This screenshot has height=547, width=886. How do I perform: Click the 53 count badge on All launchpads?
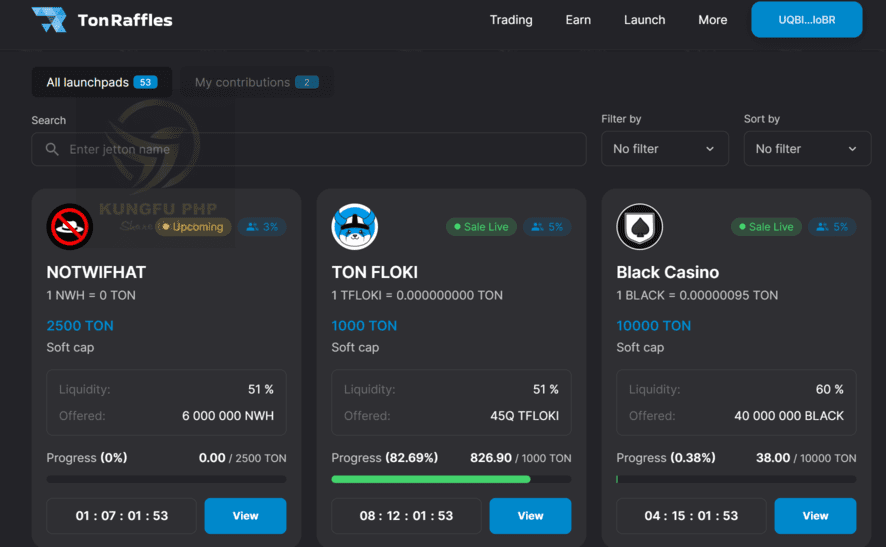pos(145,83)
